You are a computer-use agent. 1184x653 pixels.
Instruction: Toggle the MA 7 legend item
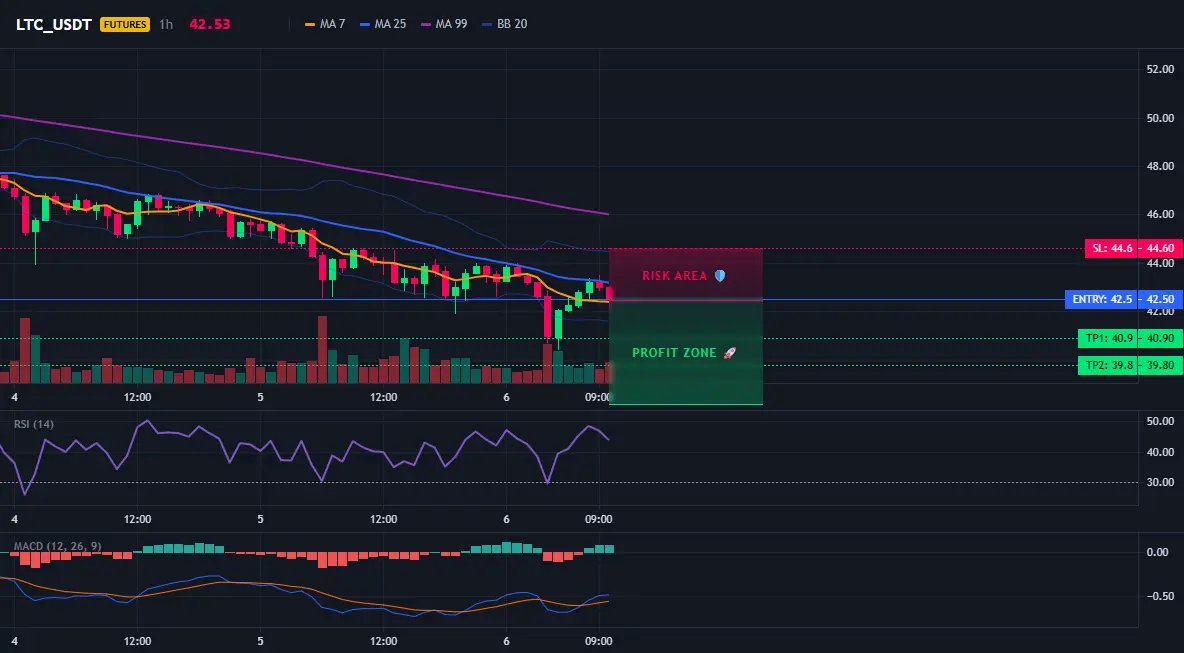[325, 24]
